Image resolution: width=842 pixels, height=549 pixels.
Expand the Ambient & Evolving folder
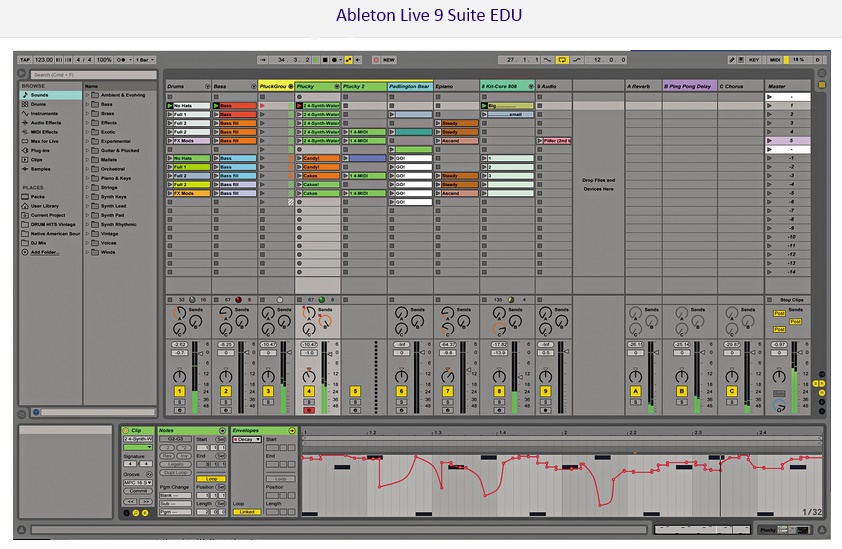[87, 95]
